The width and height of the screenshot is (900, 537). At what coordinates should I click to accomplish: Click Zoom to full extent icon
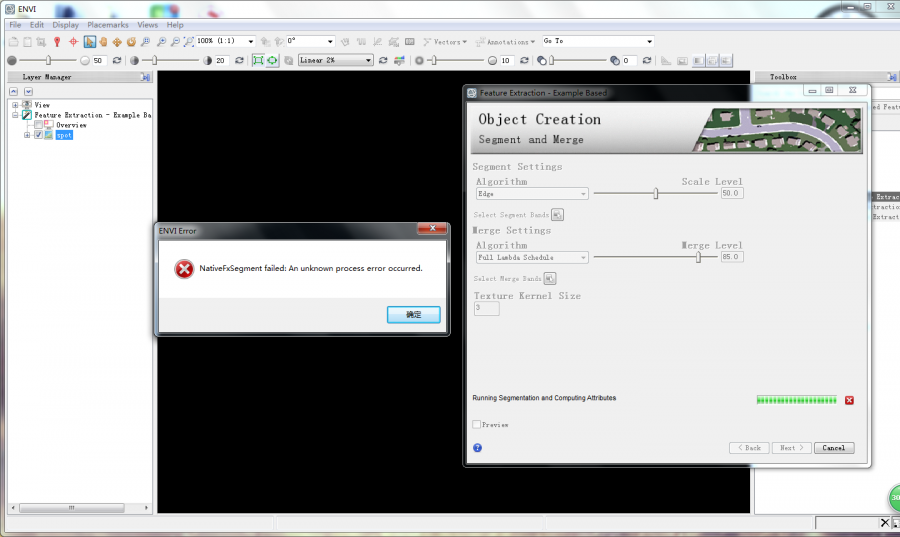pyautogui.click(x=188, y=41)
